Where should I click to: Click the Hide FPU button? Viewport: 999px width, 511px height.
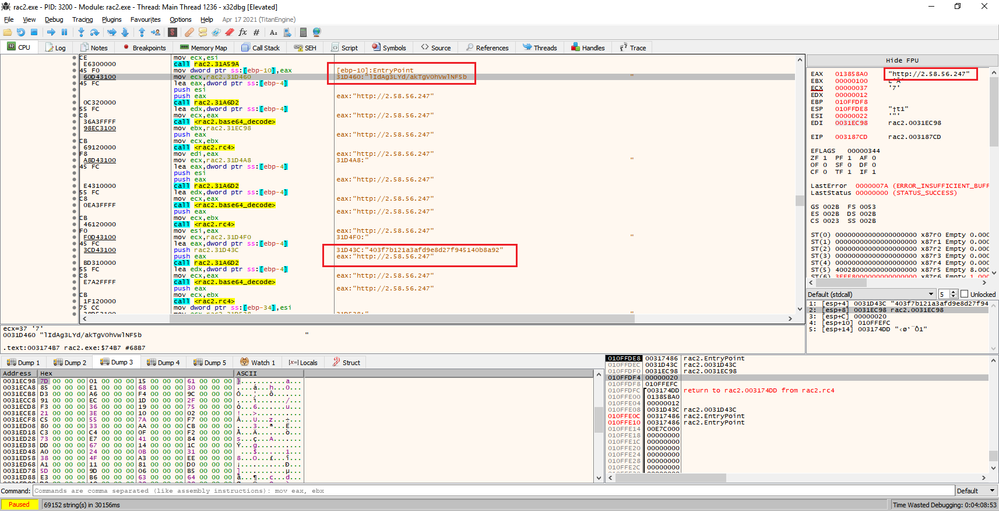coord(902,62)
